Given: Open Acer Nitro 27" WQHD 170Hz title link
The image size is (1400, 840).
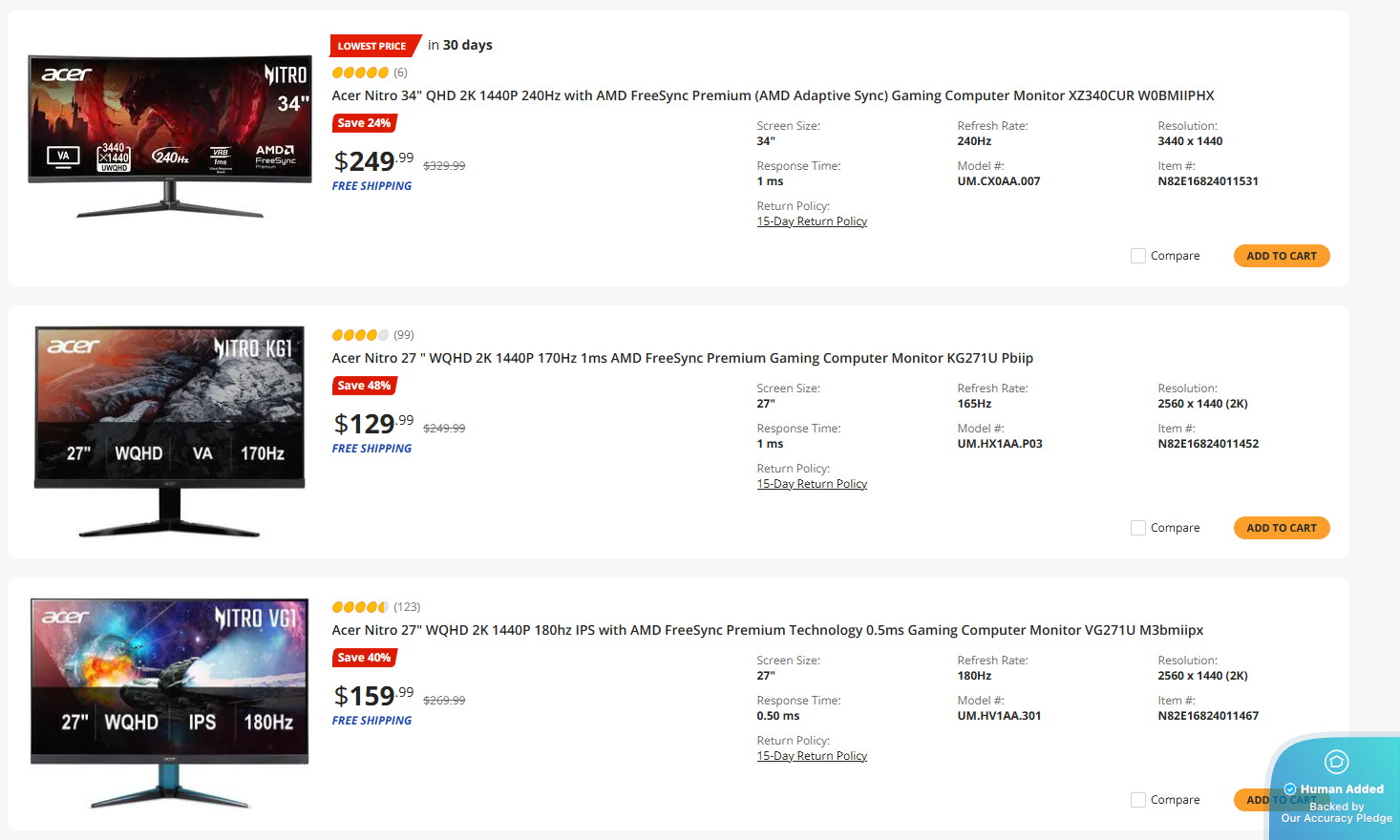Looking at the screenshot, I should click(682, 358).
